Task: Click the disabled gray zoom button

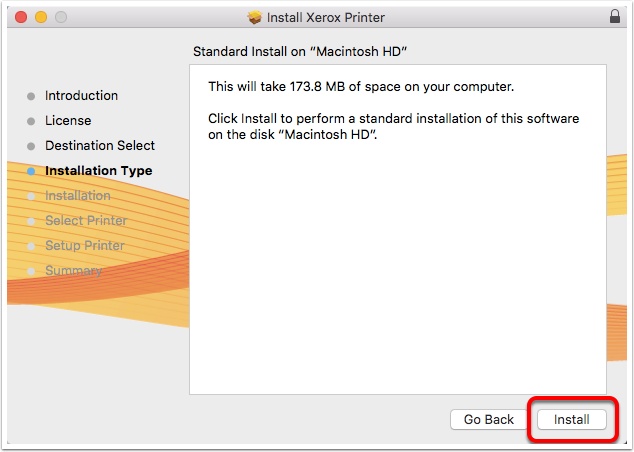Action: tap(61, 17)
